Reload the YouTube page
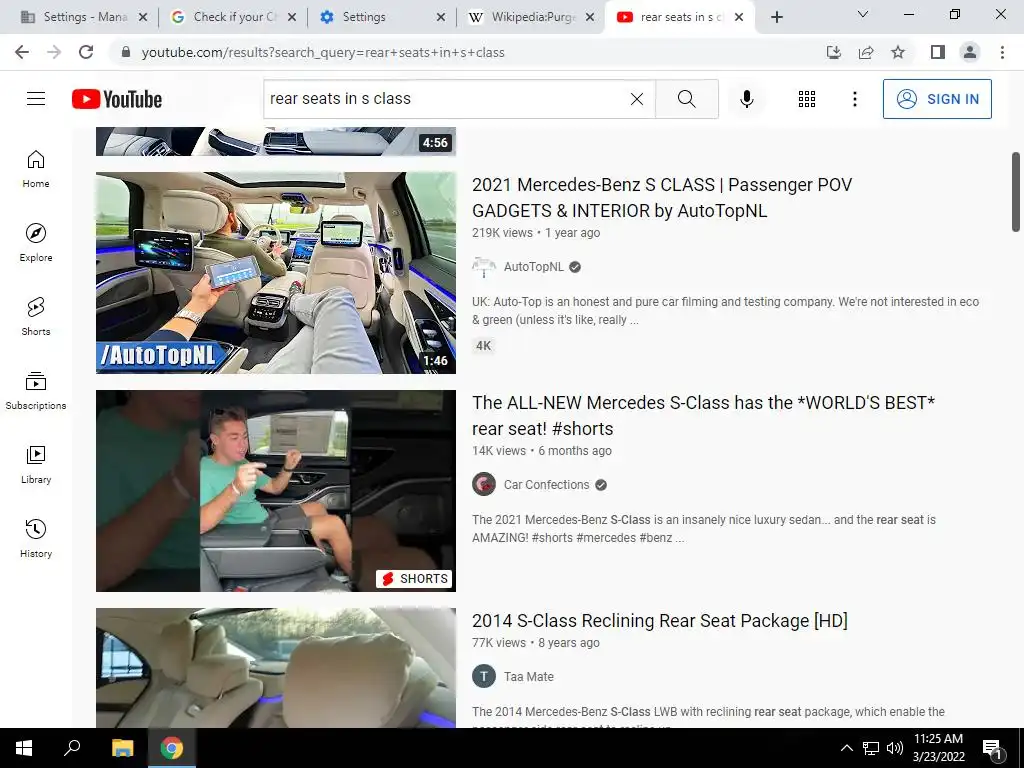 click(x=86, y=52)
